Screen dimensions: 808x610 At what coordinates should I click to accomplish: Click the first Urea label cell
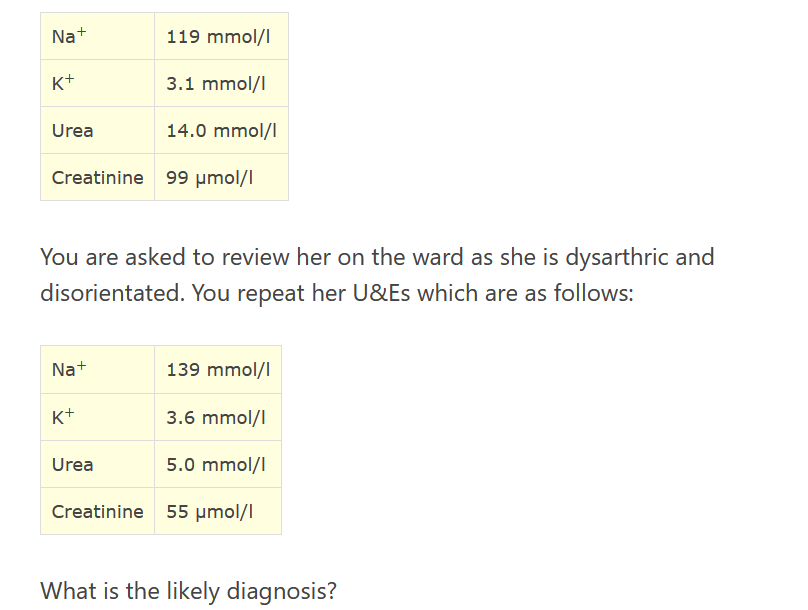click(x=97, y=130)
